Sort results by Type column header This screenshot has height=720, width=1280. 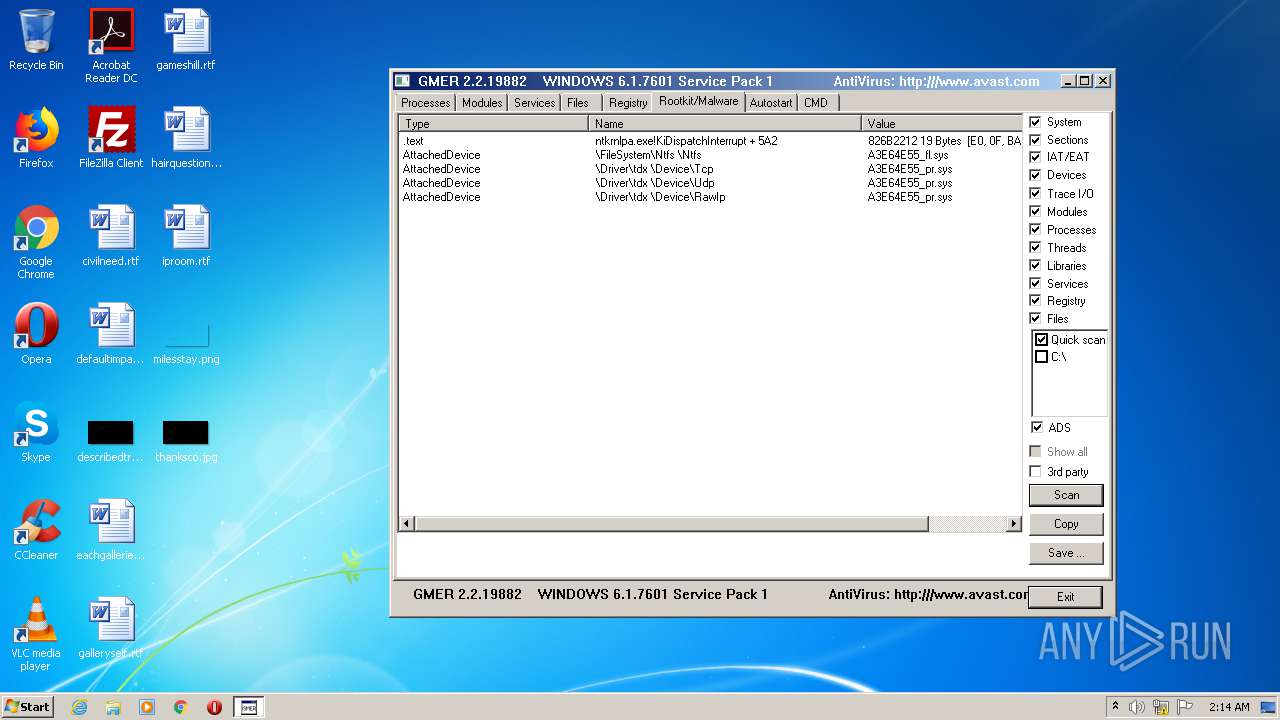(494, 124)
